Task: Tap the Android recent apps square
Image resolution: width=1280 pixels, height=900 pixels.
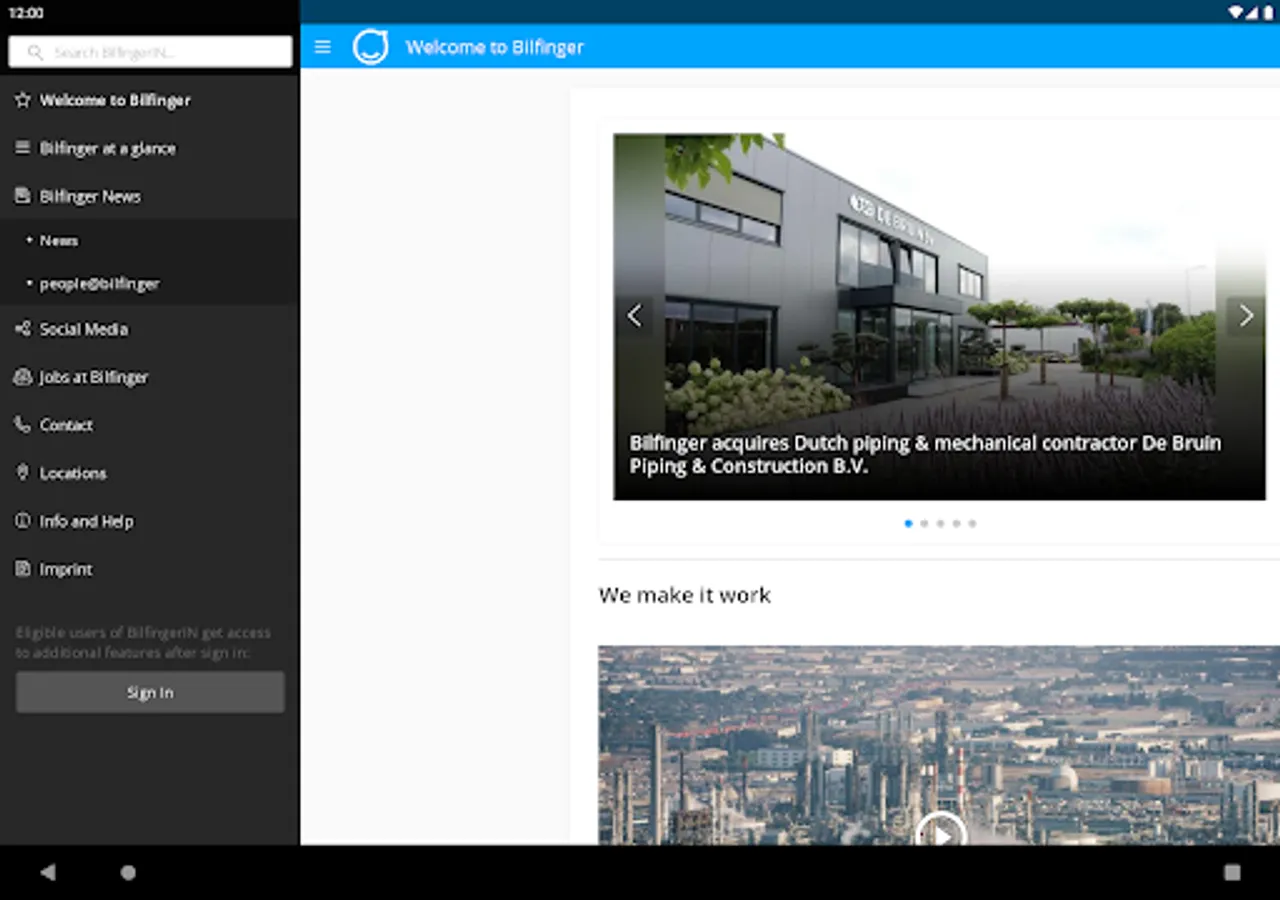Action: pyautogui.click(x=1232, y=872)
